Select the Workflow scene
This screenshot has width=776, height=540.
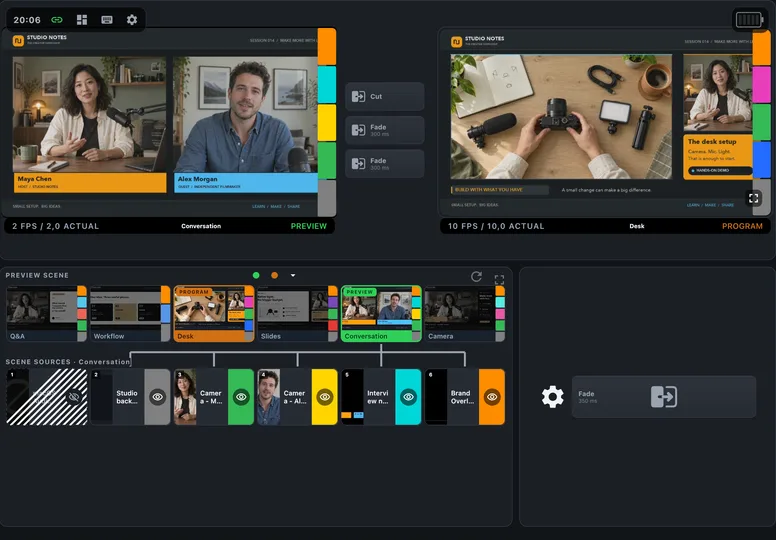pyautogui.click(x=130, y=314)
